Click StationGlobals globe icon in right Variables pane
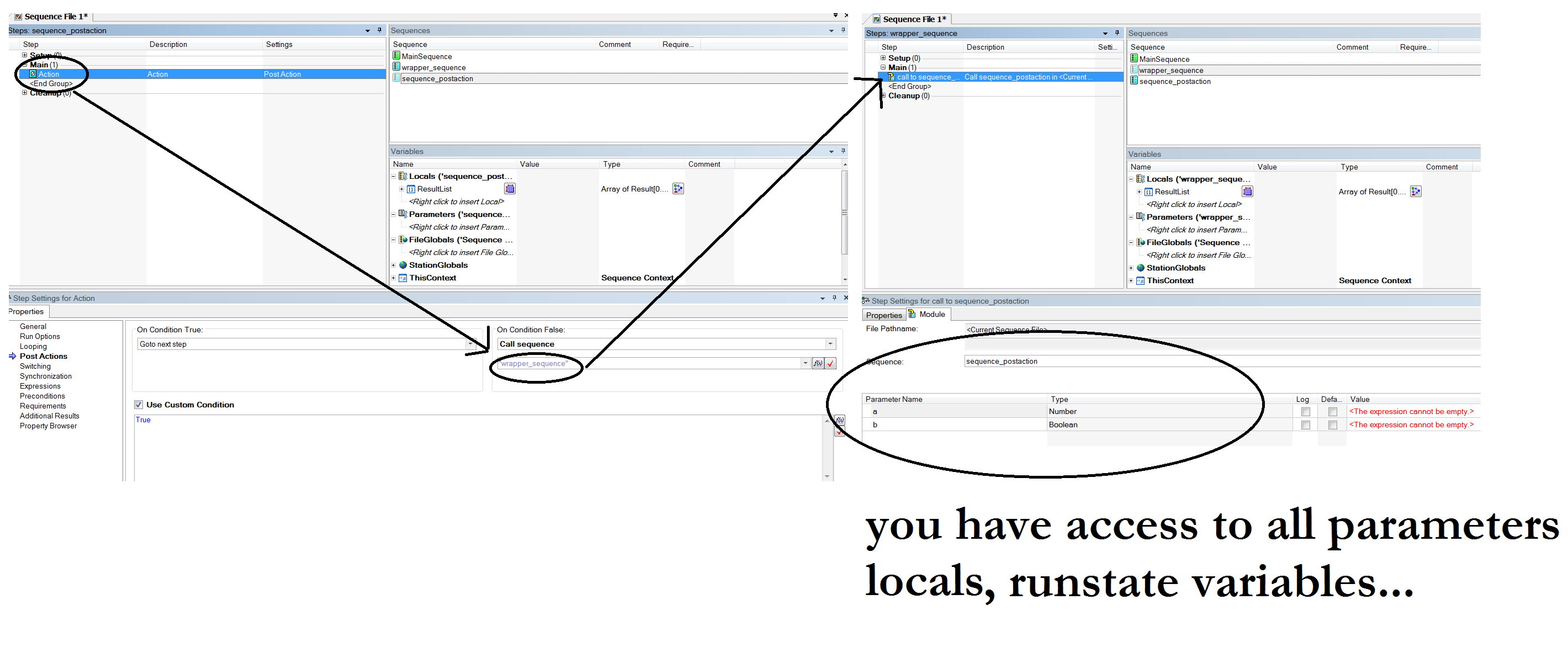 (1140, 267)
